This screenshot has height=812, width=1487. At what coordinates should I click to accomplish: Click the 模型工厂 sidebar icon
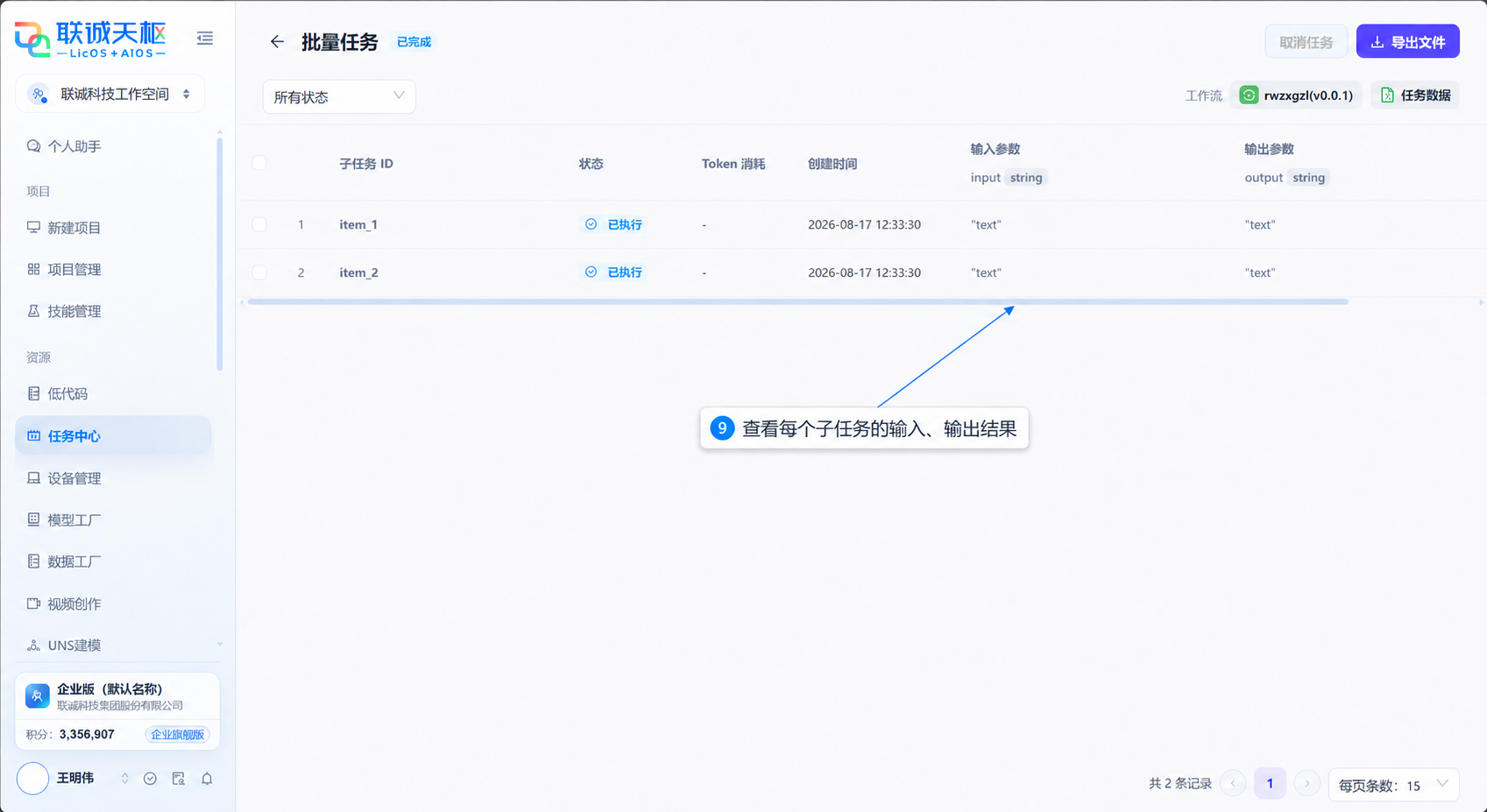[x=33, y=519]
